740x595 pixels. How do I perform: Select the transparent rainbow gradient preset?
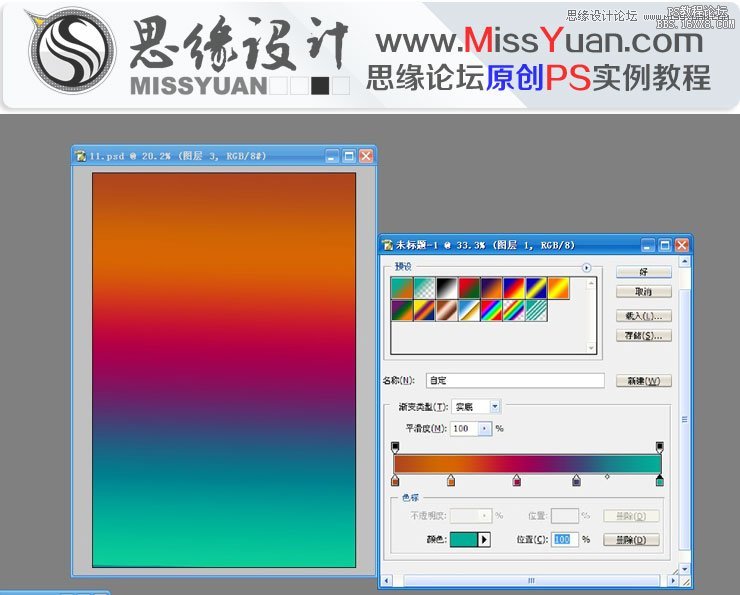pos(514,310)
